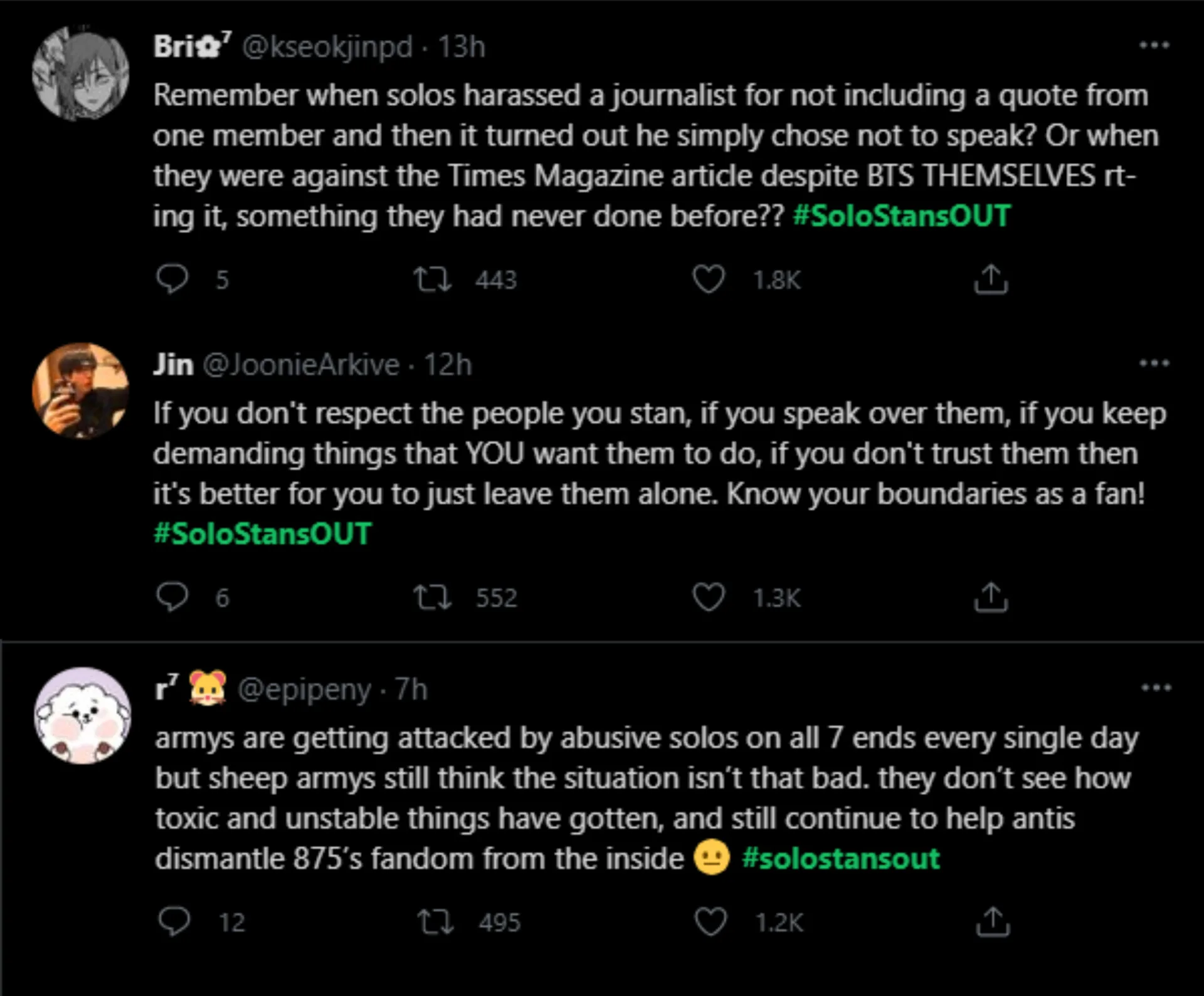
Task: Open more options for the @epipeny tweet
Action: [x=1156, y=688]
